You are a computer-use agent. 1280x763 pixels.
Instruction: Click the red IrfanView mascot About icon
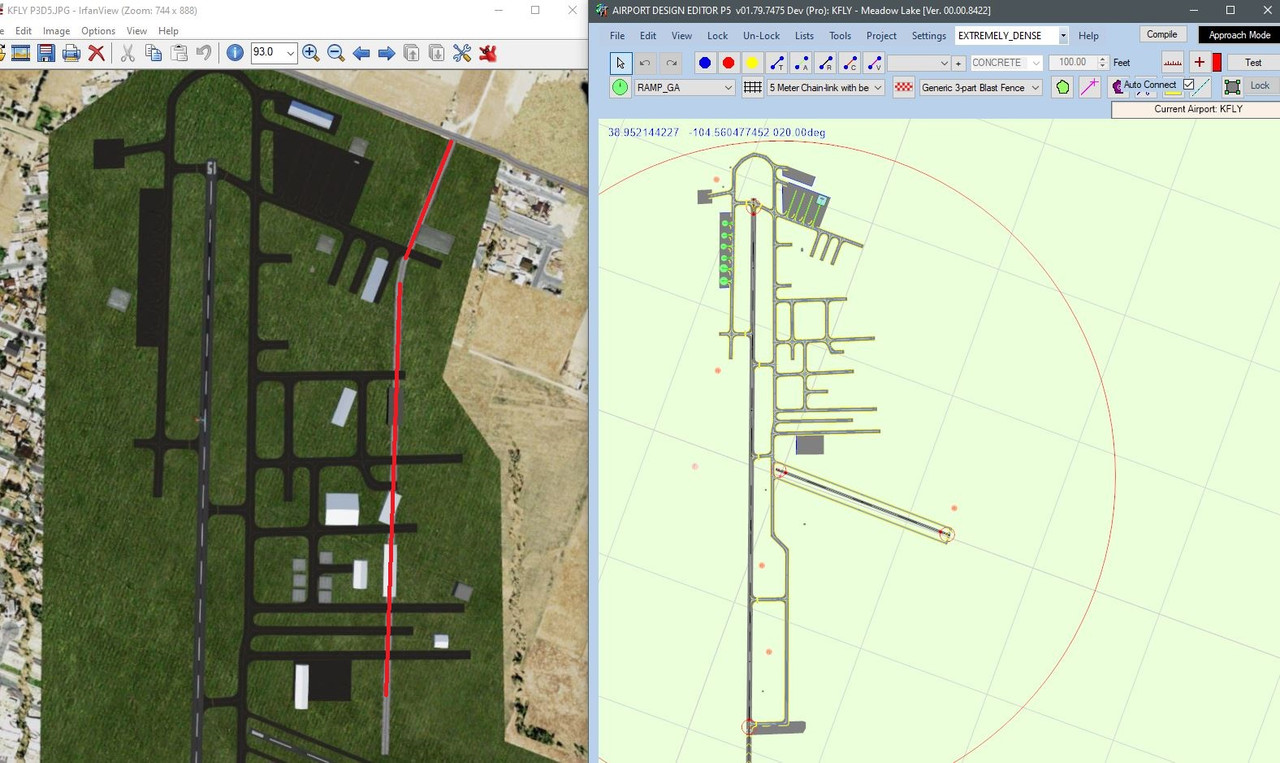[488, 53]
